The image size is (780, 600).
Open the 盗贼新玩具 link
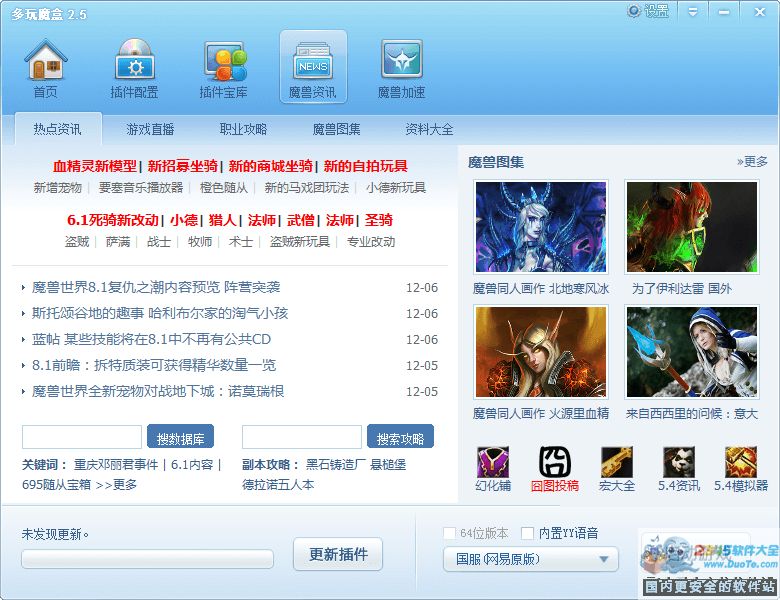300,242
